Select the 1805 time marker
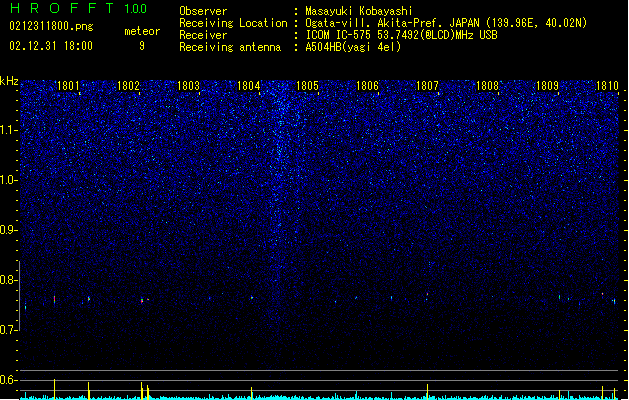 pos(307,86)
